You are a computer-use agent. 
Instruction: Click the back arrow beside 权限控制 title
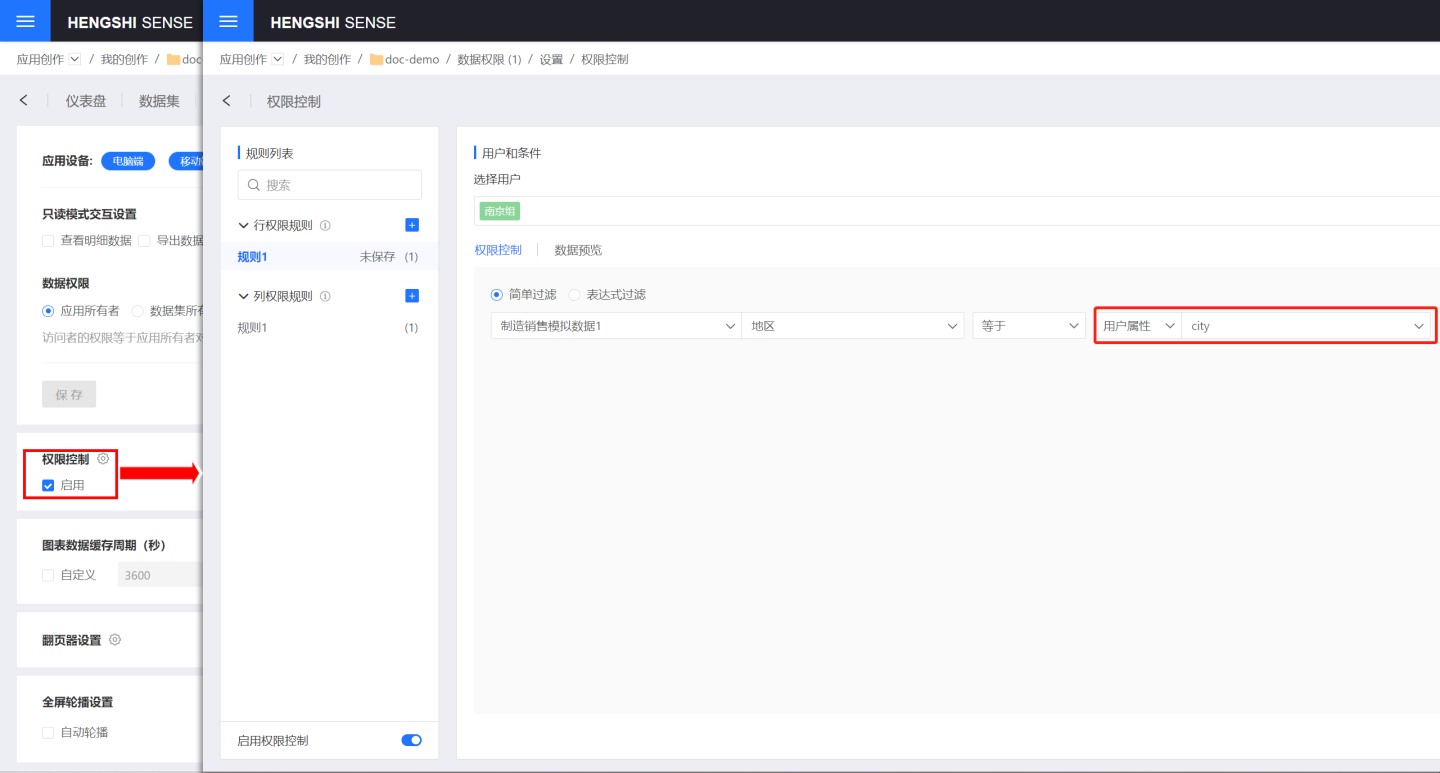point(227,101)
